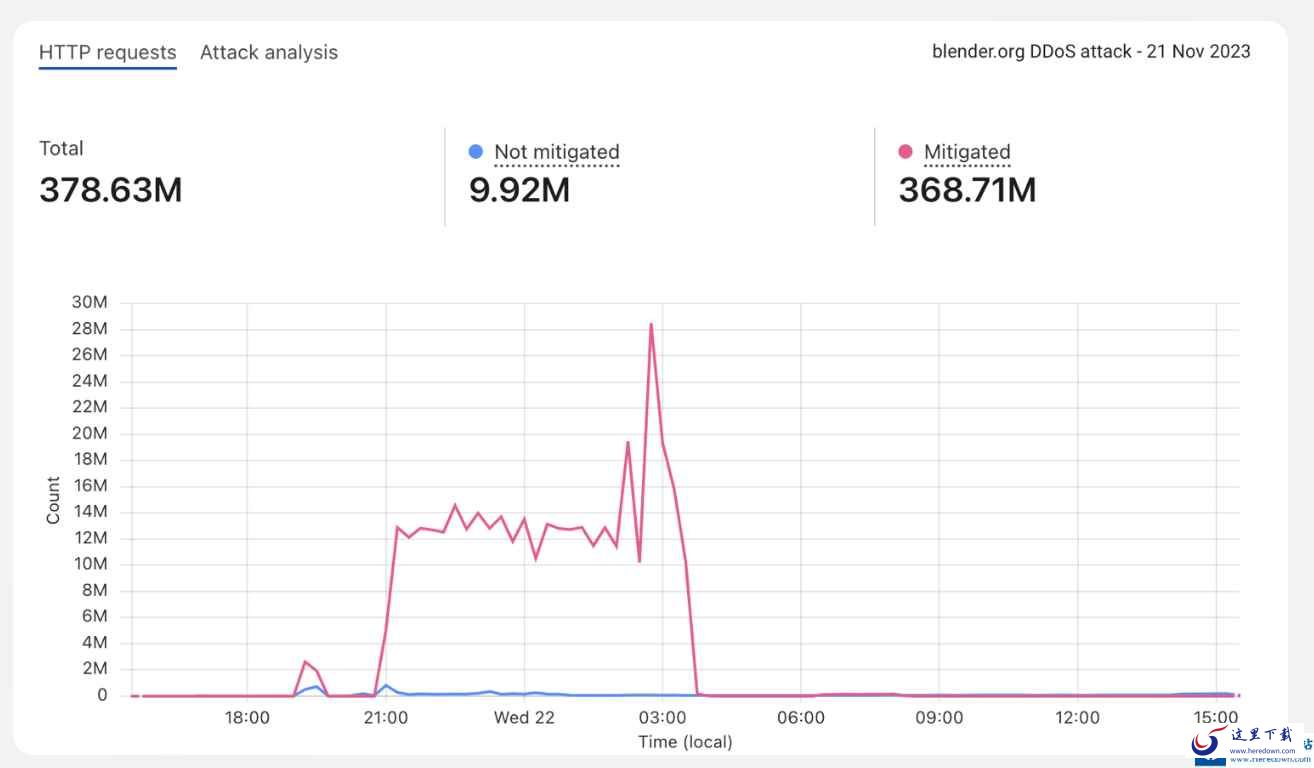Image resolution: width=1314 pixels, height=768 pixels.
Task: Select the total value 378.63M
Action: (x=111, y=189)
